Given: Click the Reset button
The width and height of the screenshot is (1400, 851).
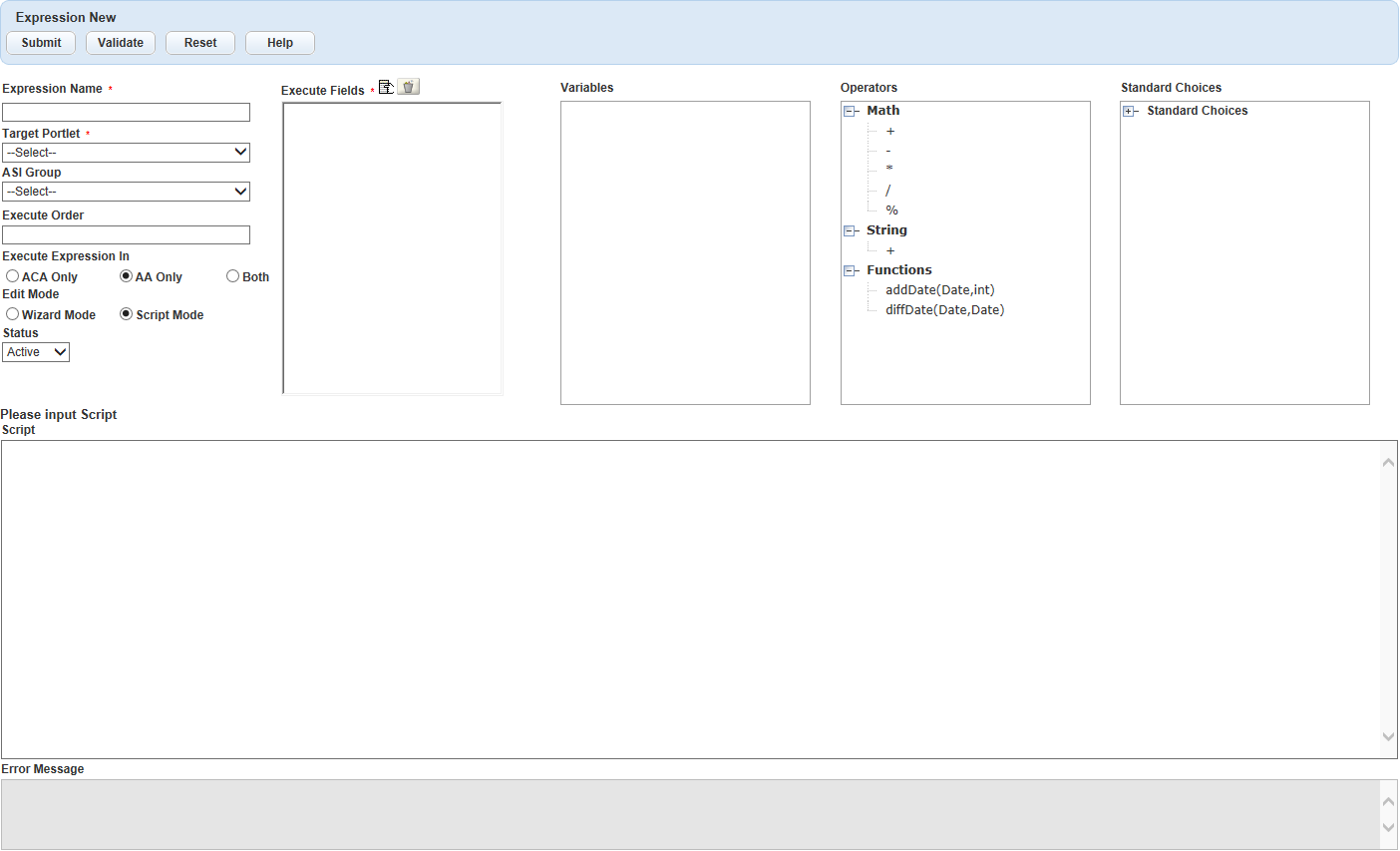Looking at the screenshot, I should (200, 43).
